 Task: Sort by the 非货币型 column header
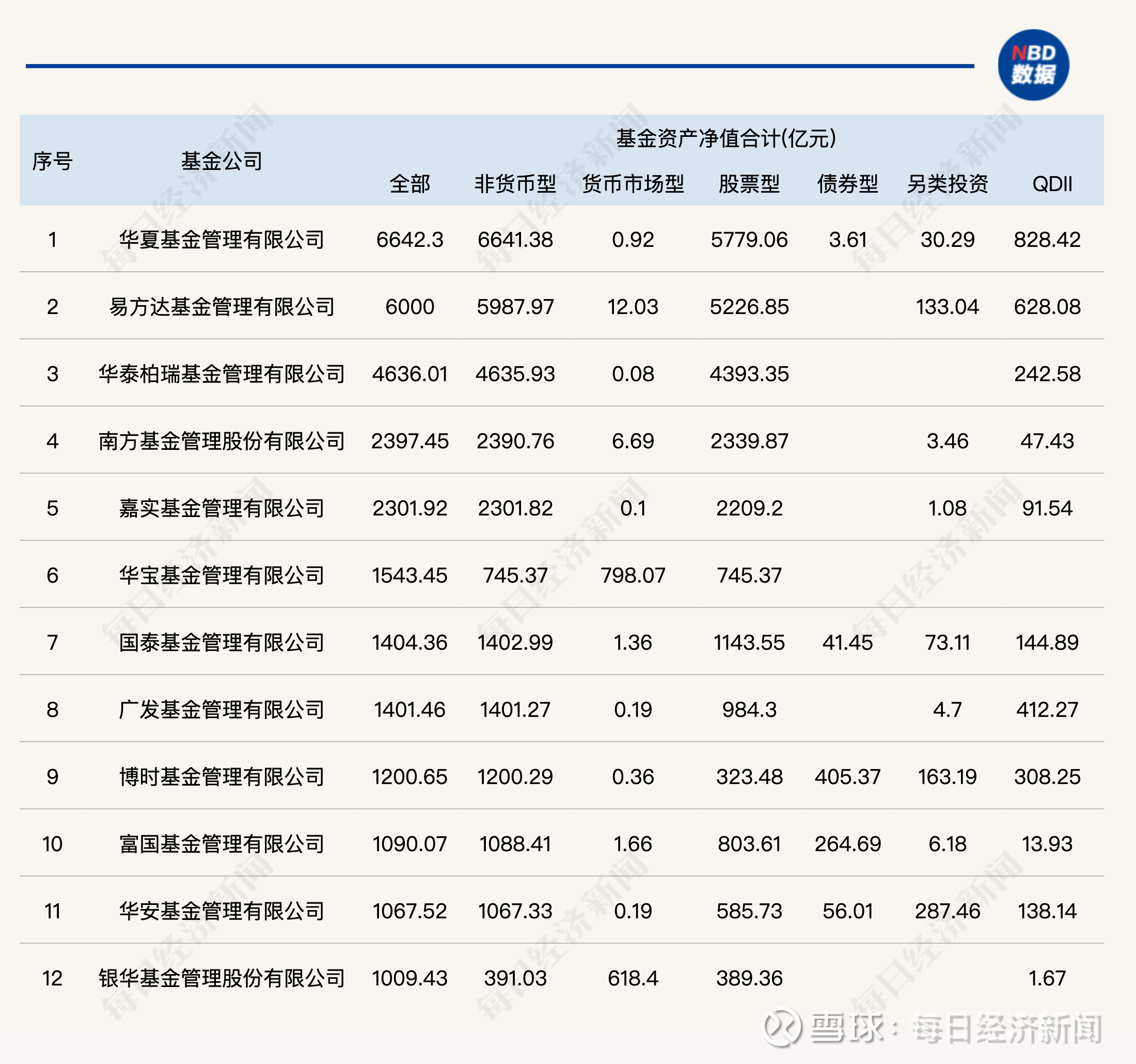coord(513,183)
